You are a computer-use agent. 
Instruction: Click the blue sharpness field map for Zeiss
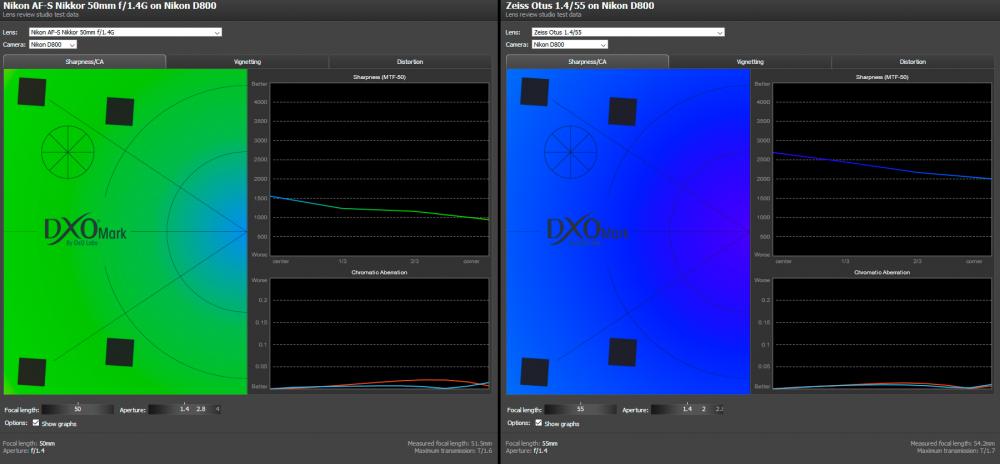tap(628, 231)
